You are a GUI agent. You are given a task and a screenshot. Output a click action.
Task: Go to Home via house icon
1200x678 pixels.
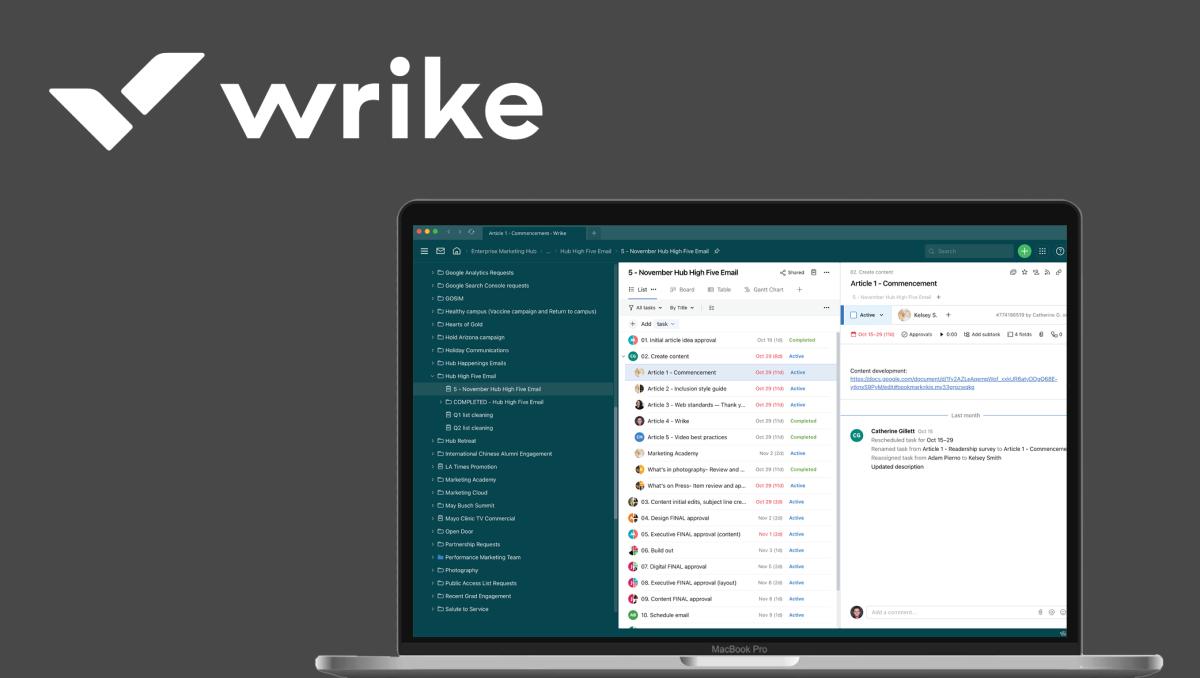tap(457, 251)
